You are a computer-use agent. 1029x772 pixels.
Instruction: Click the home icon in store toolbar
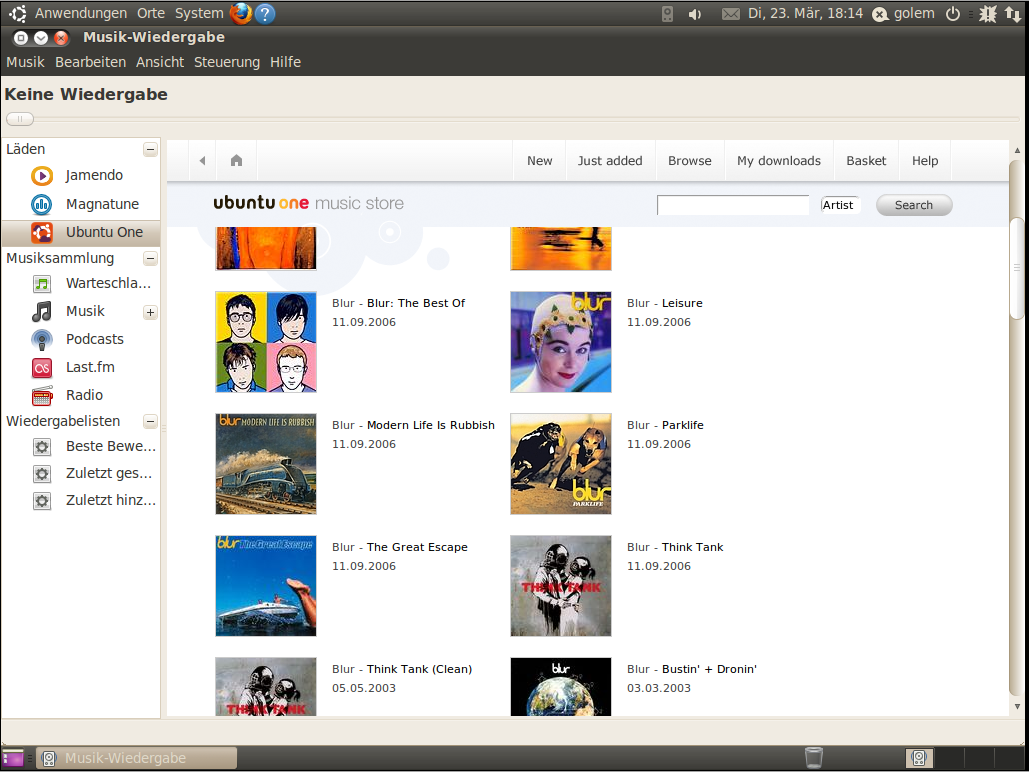[237, 161]
